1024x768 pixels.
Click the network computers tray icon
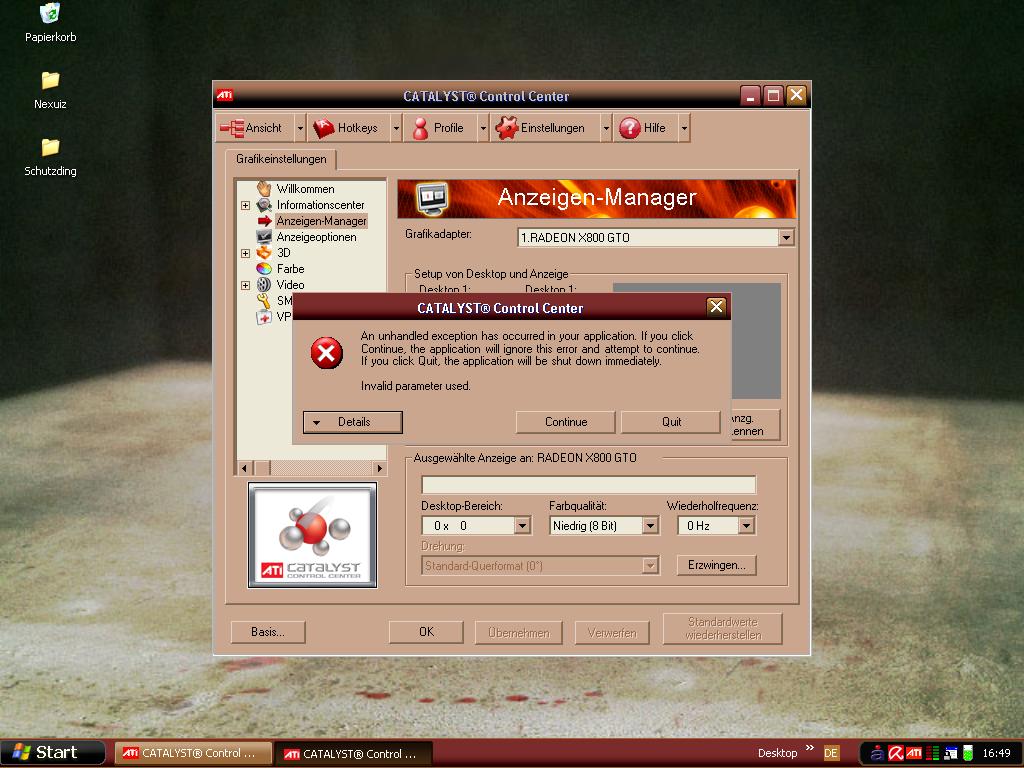950,753
